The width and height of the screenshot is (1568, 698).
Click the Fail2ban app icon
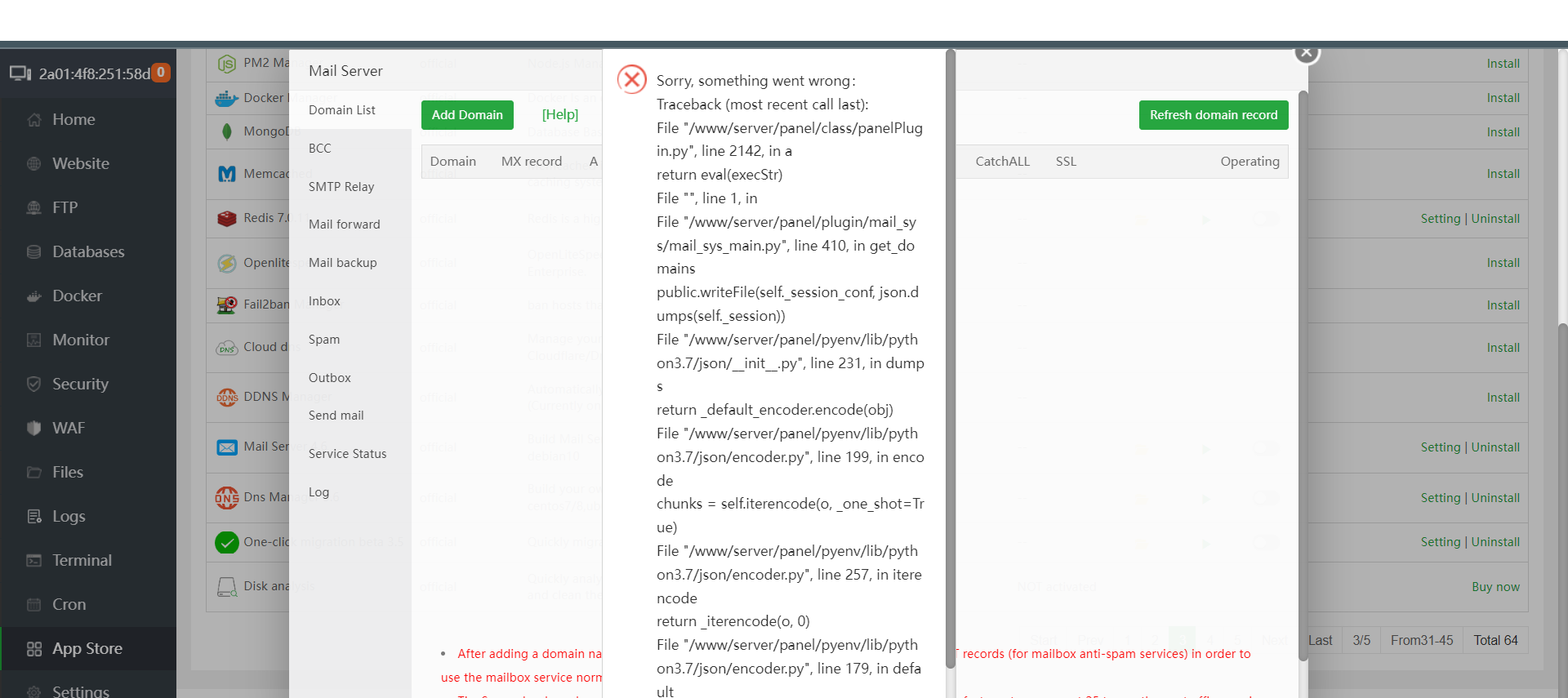click(227, 305)
